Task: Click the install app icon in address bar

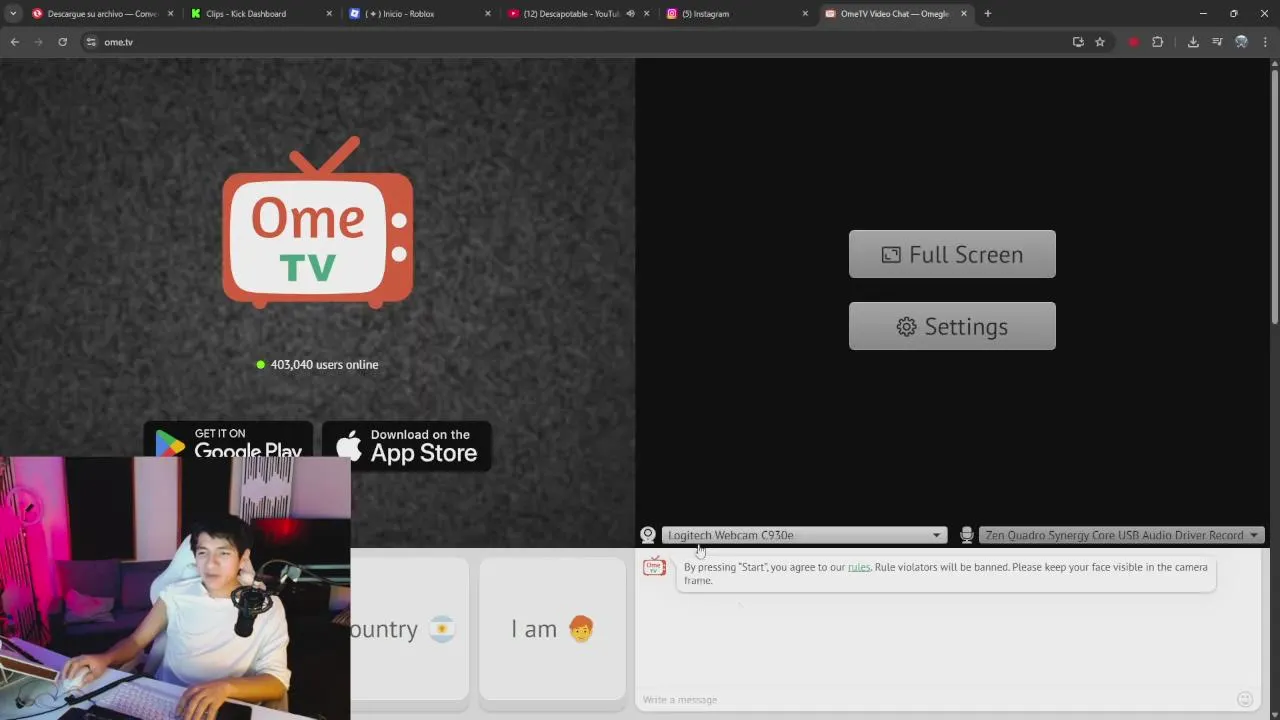Action: click(x=1078, y=42)
